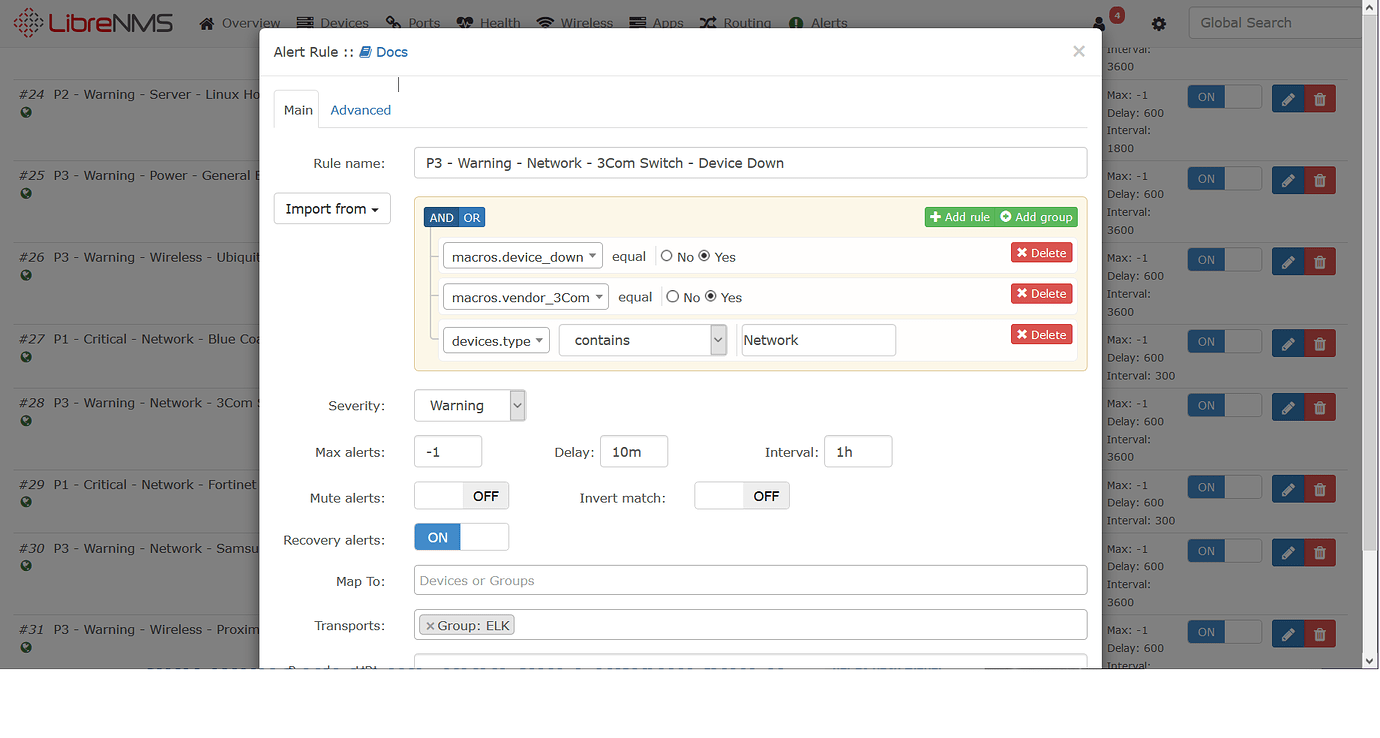Remove the Group: ELK transport tag
Image resolution: width=1380 pixels, height=738 pixels.
(430, 626)
